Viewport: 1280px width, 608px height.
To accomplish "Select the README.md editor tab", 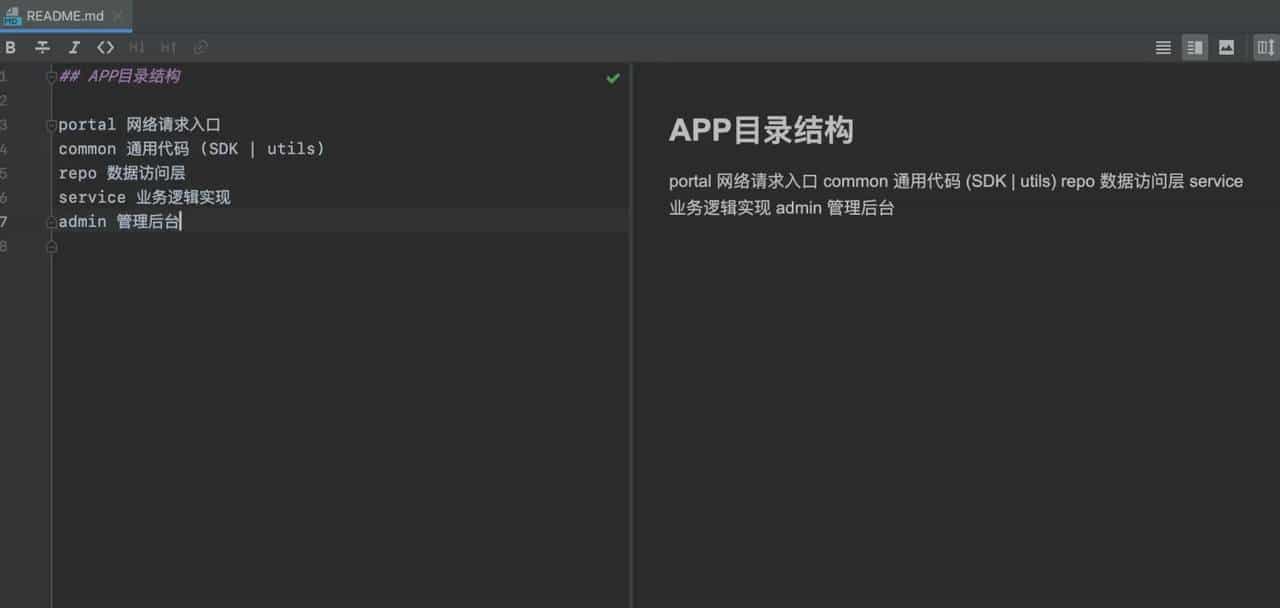I will 63,16.
